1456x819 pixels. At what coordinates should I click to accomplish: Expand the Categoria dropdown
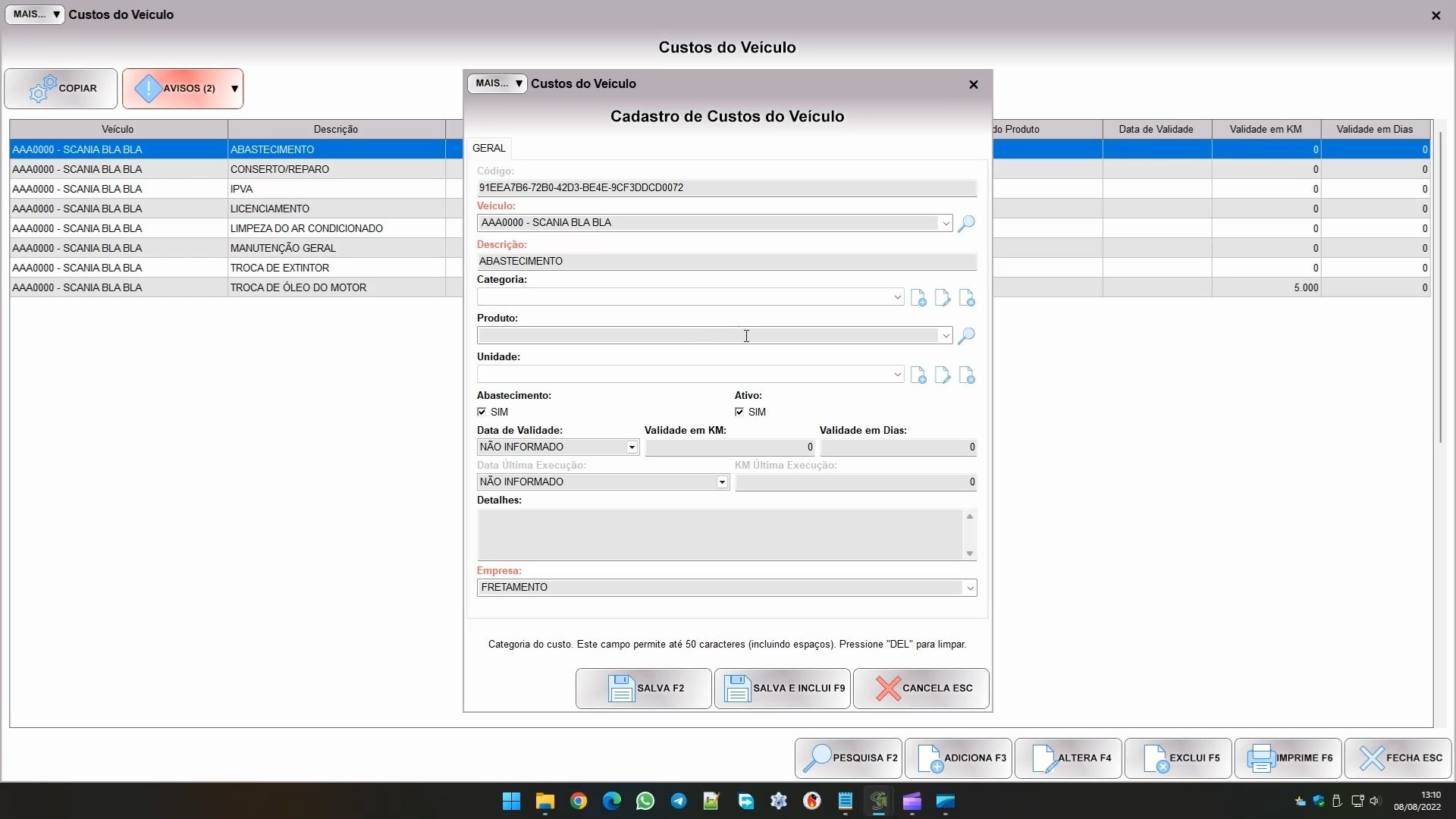tap(897, 297)
